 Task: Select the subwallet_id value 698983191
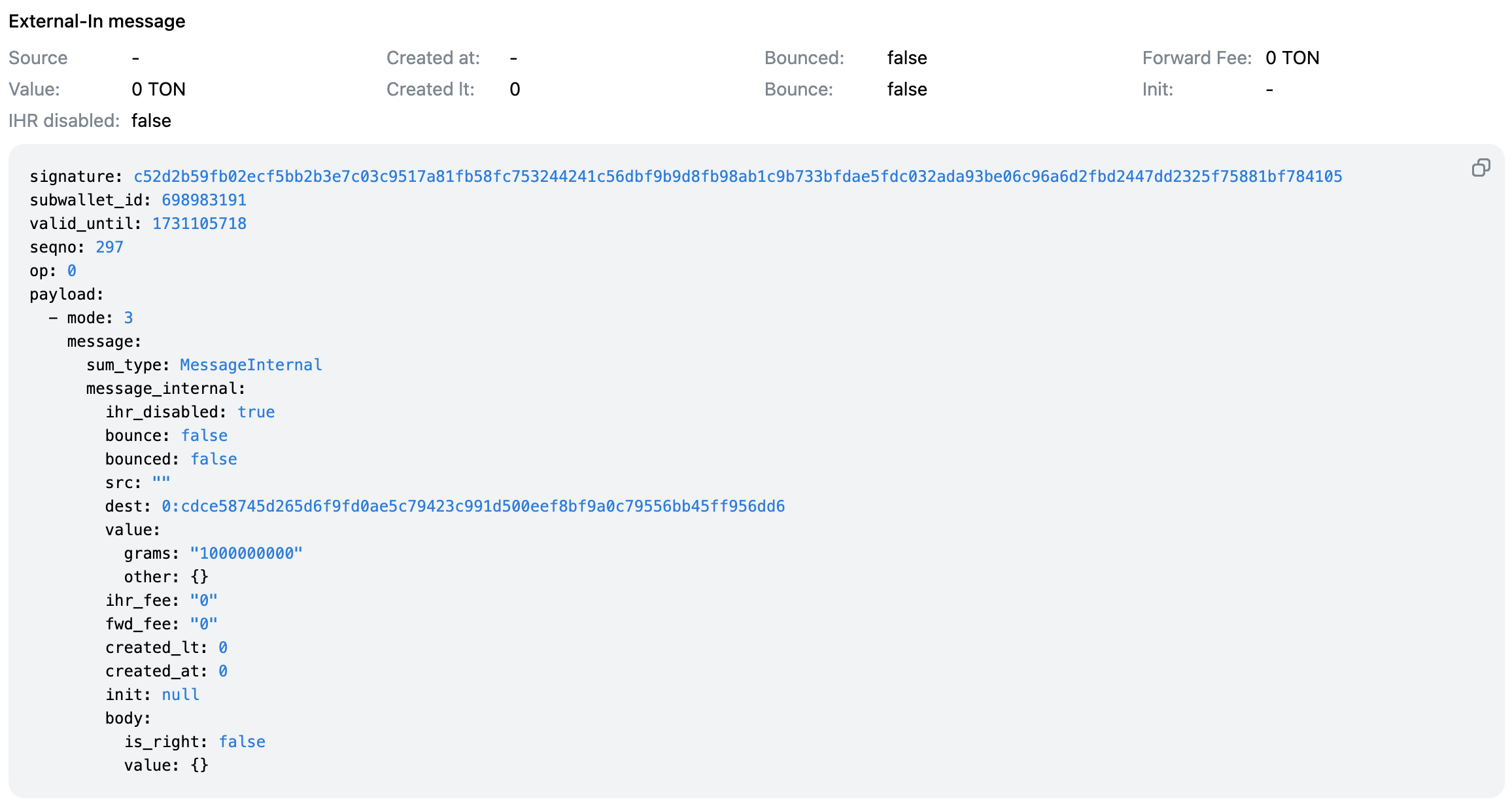point(205,200)
